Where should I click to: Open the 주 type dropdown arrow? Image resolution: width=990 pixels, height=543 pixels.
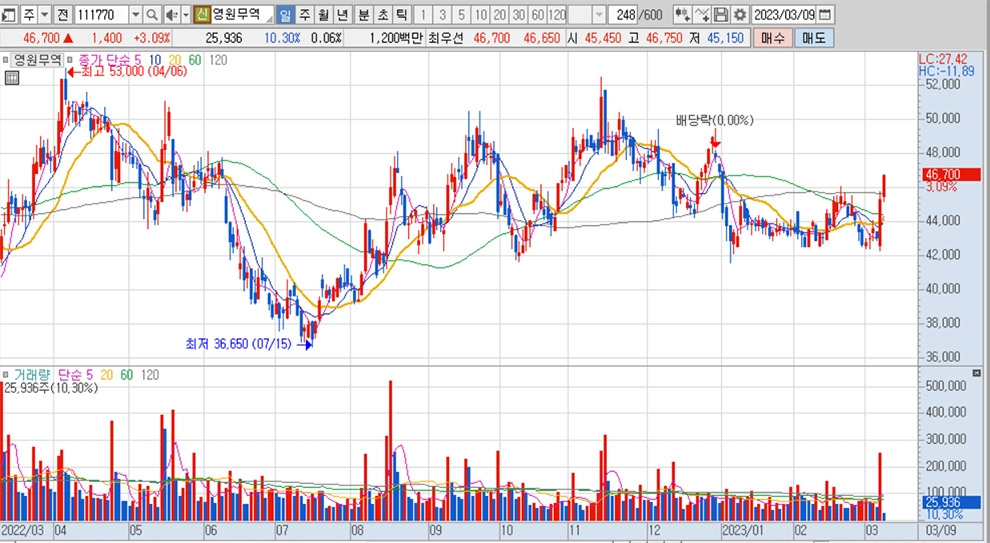pyautogui.click(x=45, y=15)
